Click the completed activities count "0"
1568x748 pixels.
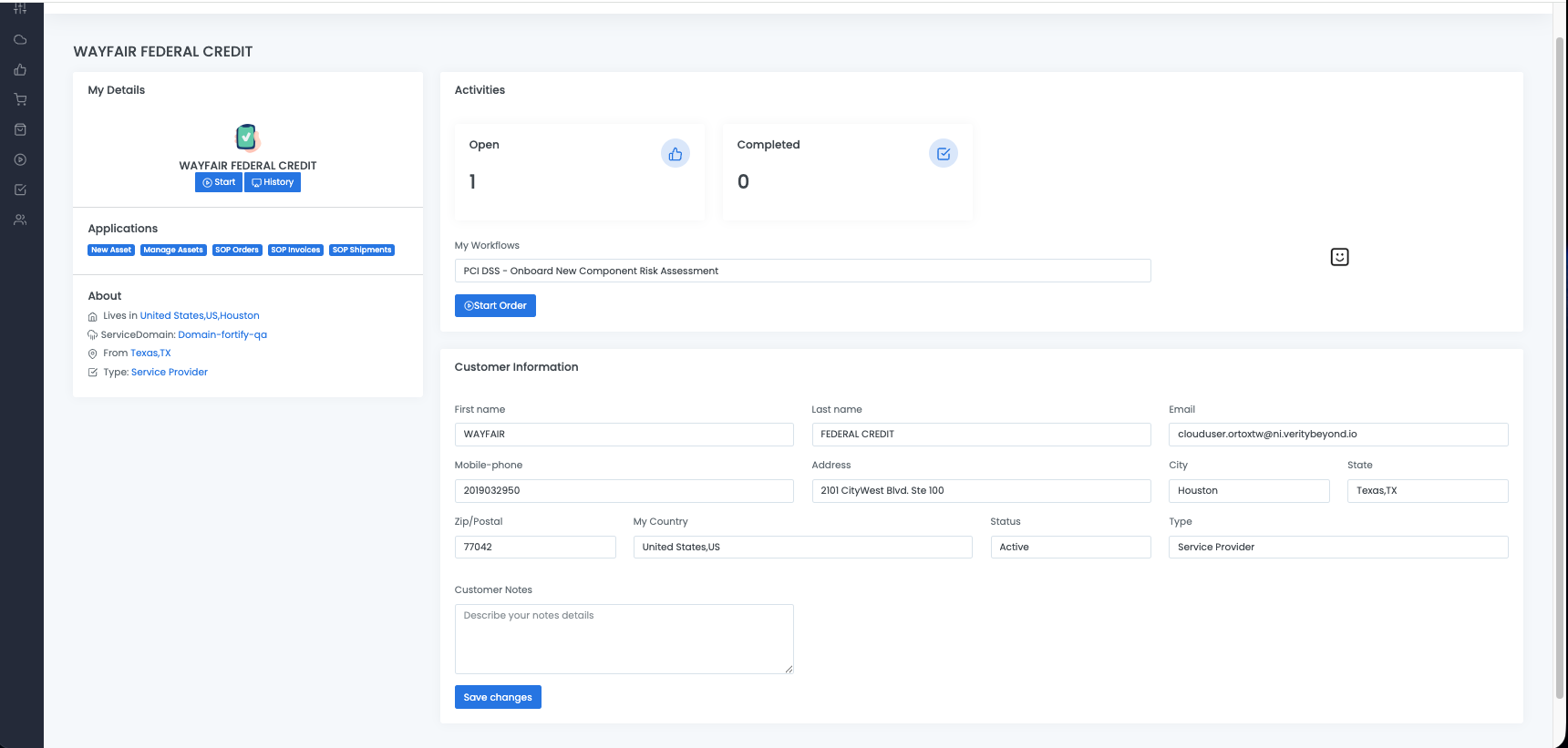click(743, 182)
